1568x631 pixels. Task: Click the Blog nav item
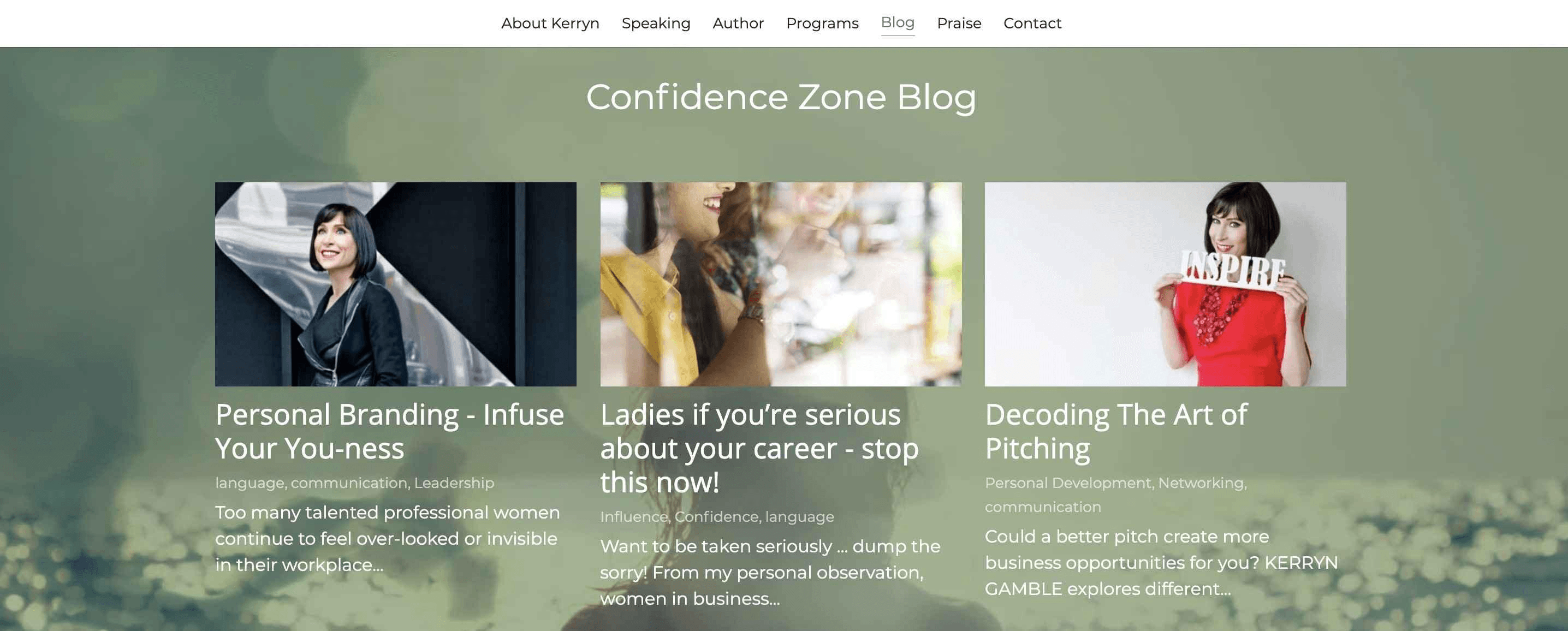(x=897, y=22)
